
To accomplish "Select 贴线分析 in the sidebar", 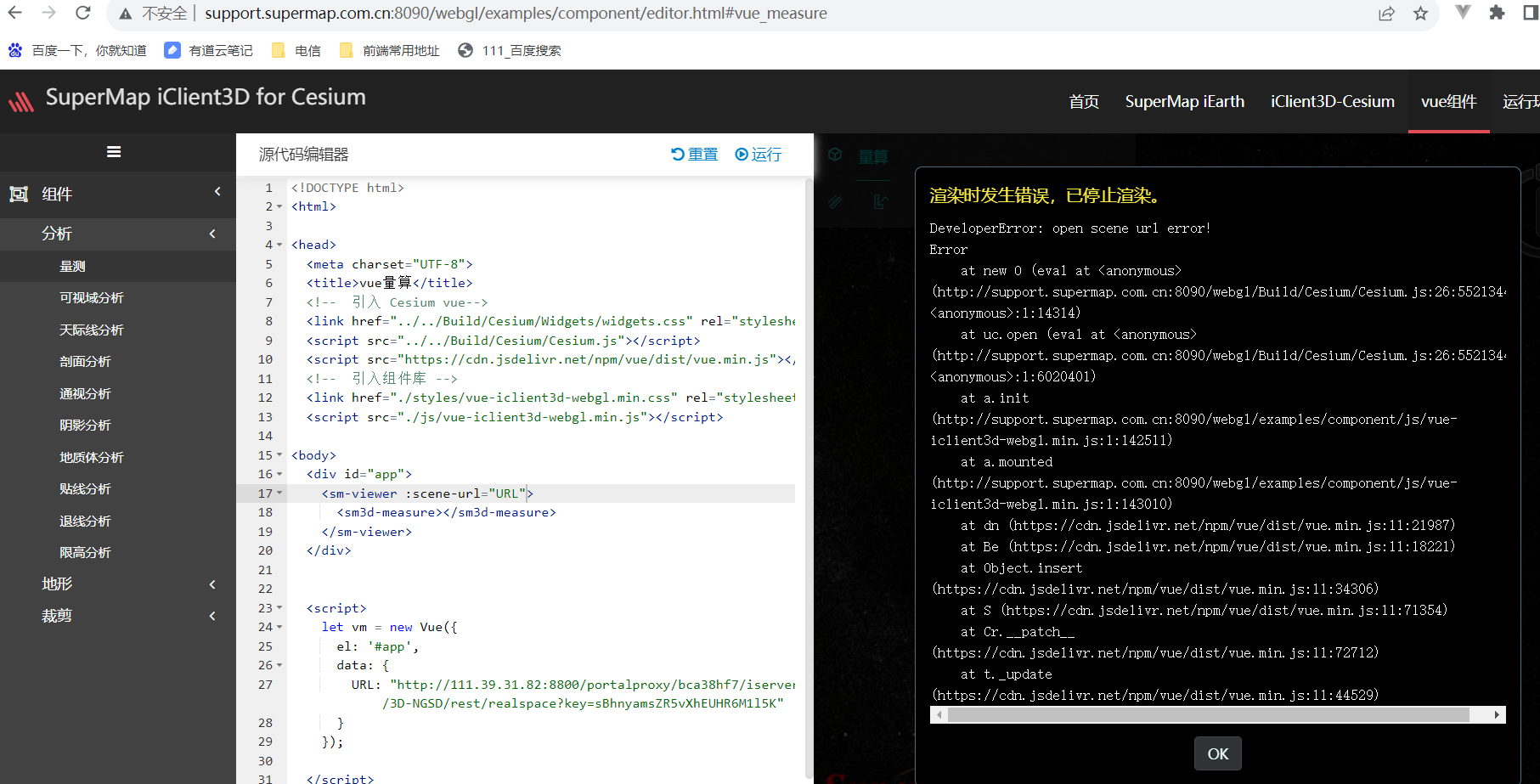I will (85, 489).
